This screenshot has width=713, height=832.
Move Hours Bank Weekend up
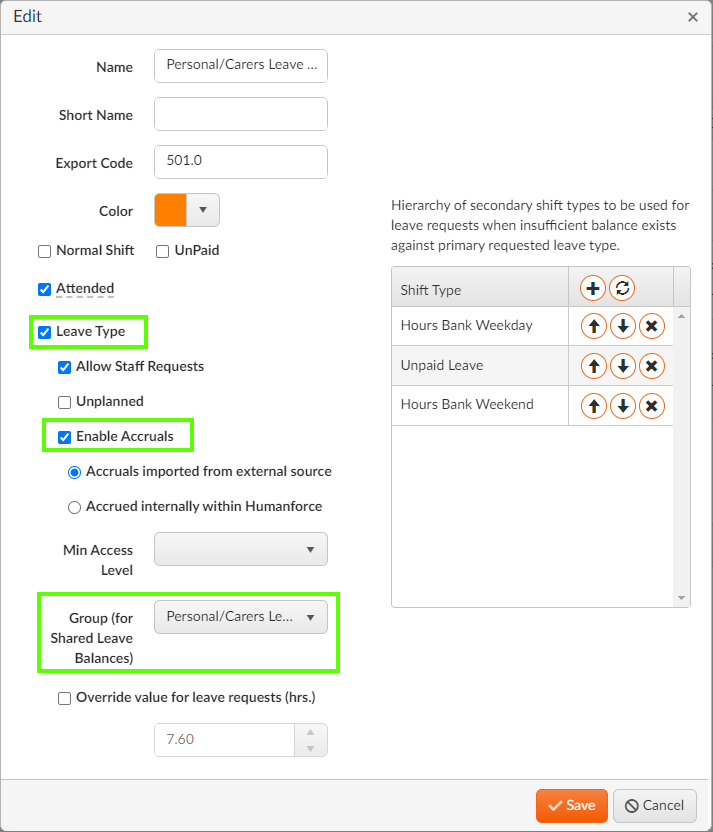594,406
